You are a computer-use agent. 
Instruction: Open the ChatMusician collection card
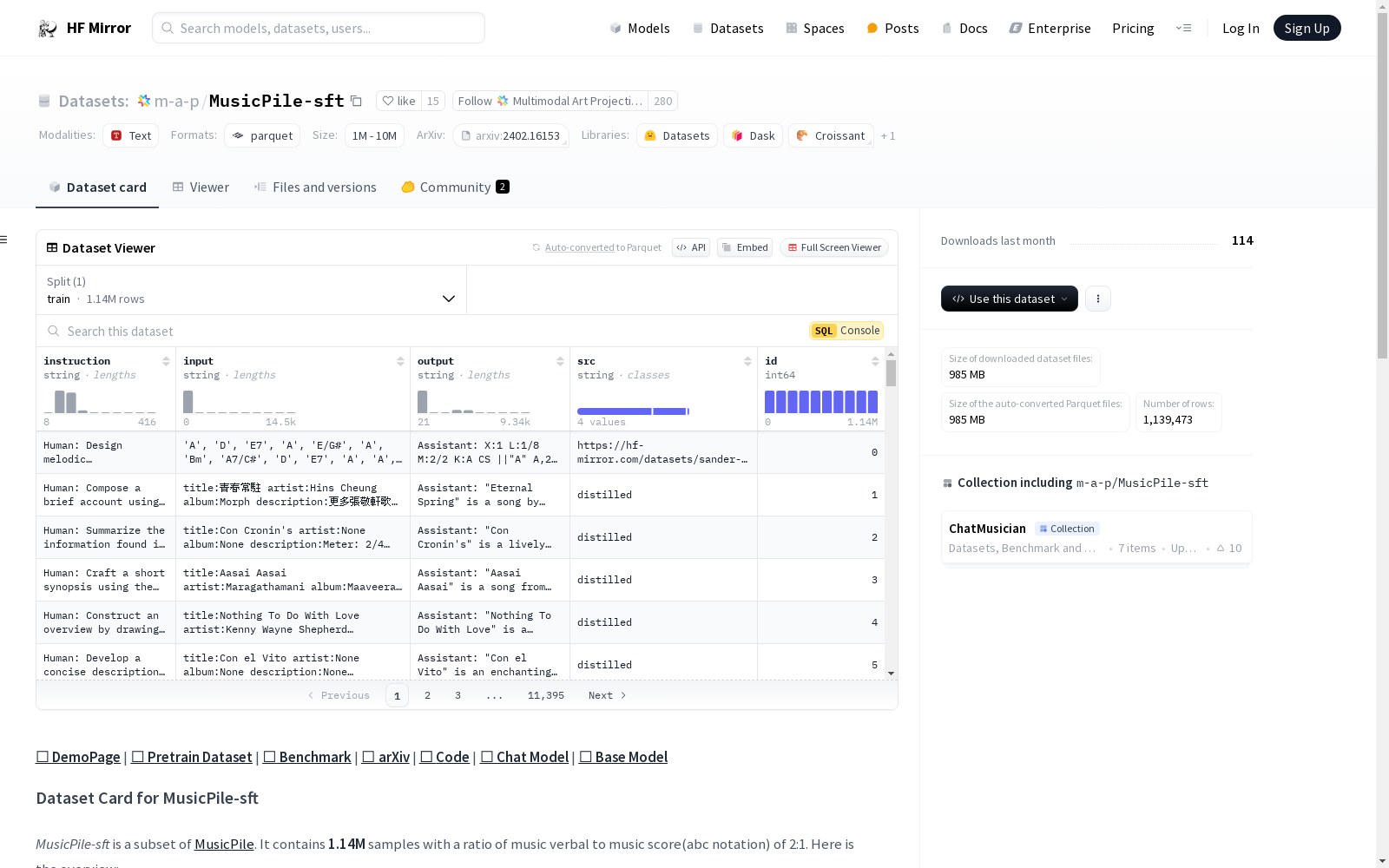tap(1096, 537)
